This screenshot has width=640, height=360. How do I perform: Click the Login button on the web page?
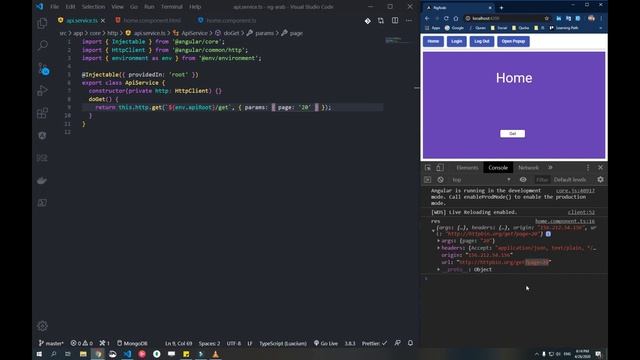pos(456,41)
